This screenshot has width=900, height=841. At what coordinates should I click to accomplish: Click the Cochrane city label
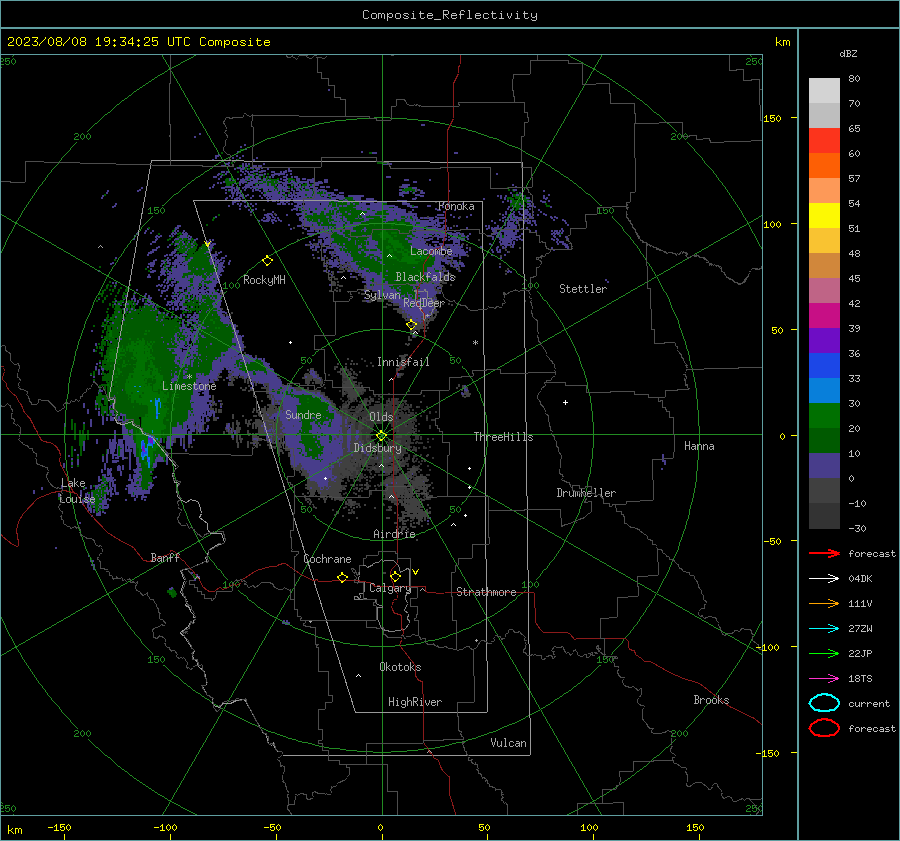(327, 559)
